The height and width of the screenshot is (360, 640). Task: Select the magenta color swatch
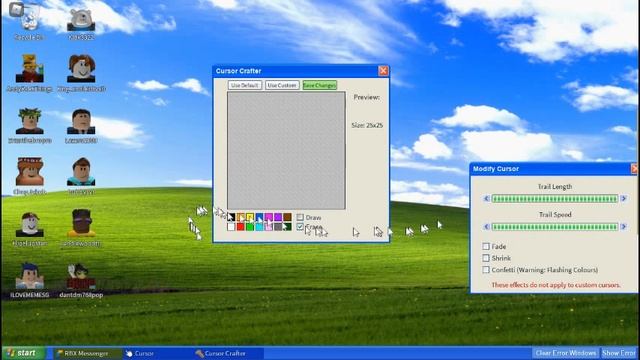click(x=269, y=217)
